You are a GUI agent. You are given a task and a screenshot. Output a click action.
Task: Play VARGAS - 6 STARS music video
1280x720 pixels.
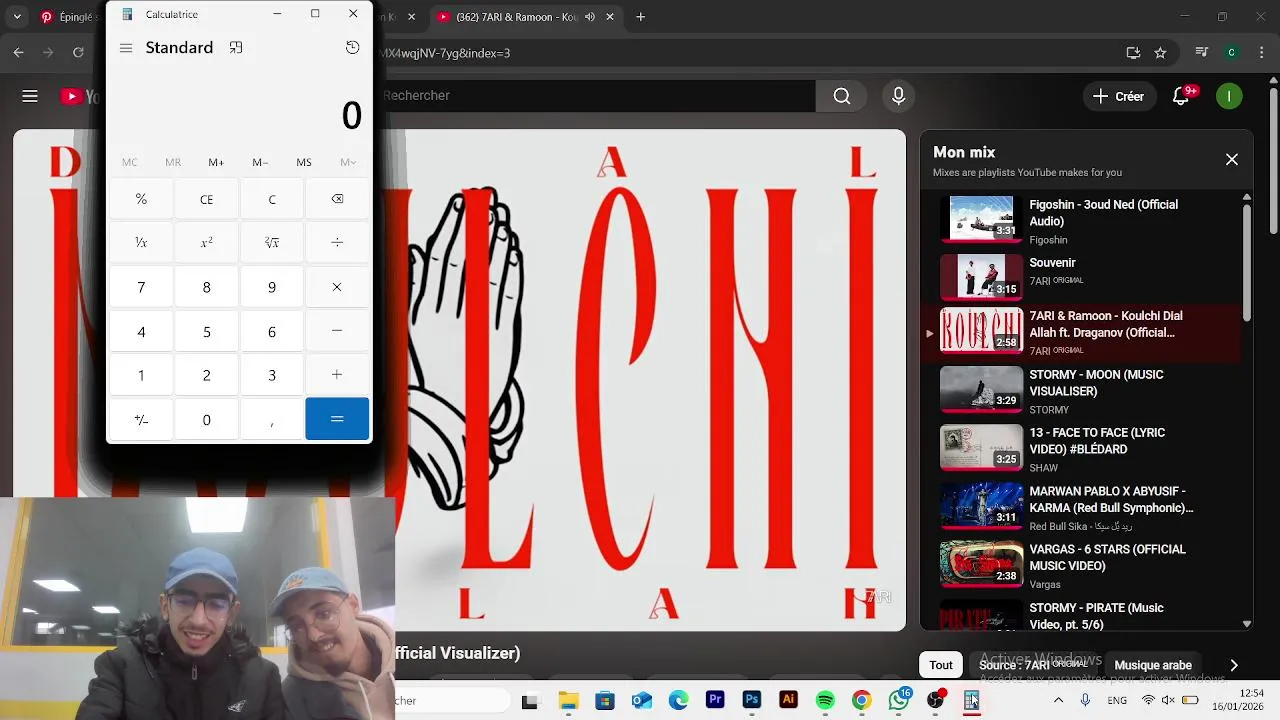pyautogui.click(x=1082, y=565)
